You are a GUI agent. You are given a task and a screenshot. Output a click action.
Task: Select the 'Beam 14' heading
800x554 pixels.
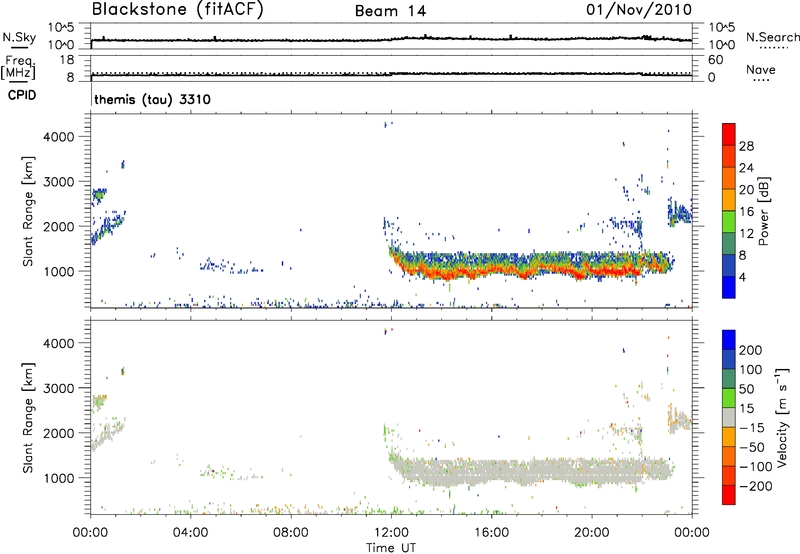(390, 11)
